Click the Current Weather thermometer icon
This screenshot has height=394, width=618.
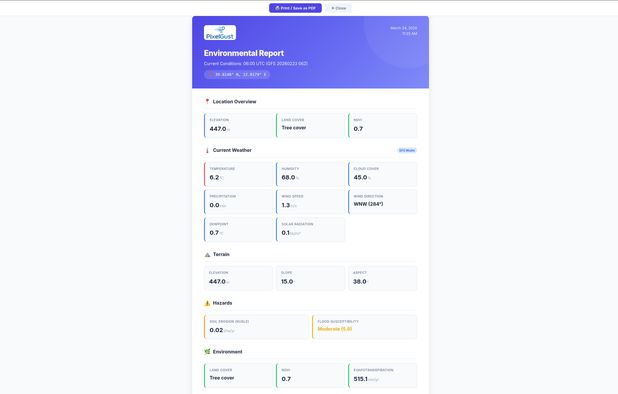(x=207, y=150)
